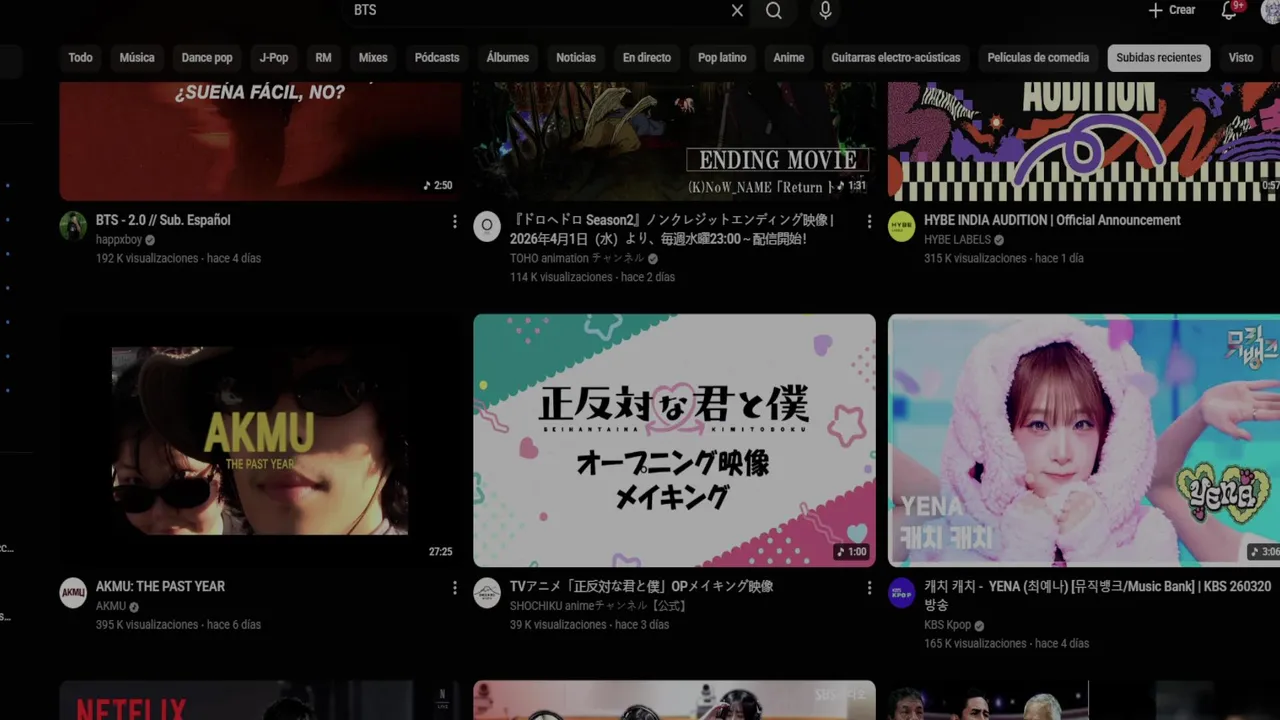
Task: Select the Álbumes filter chip
Action: [508, 58]
